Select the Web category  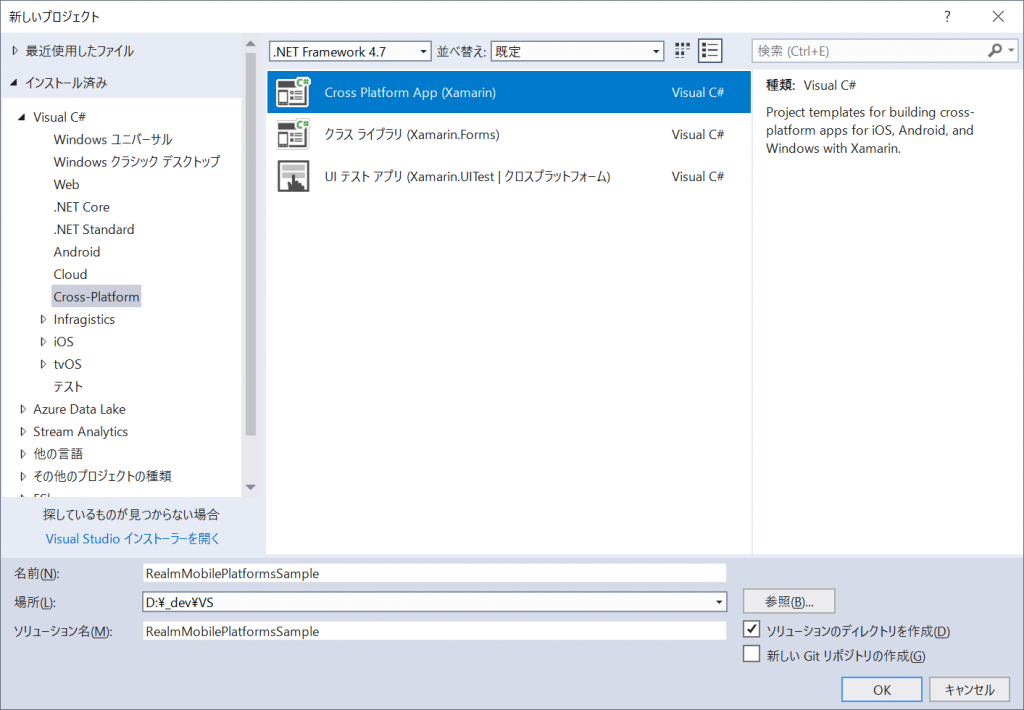(x=66, y=184)
